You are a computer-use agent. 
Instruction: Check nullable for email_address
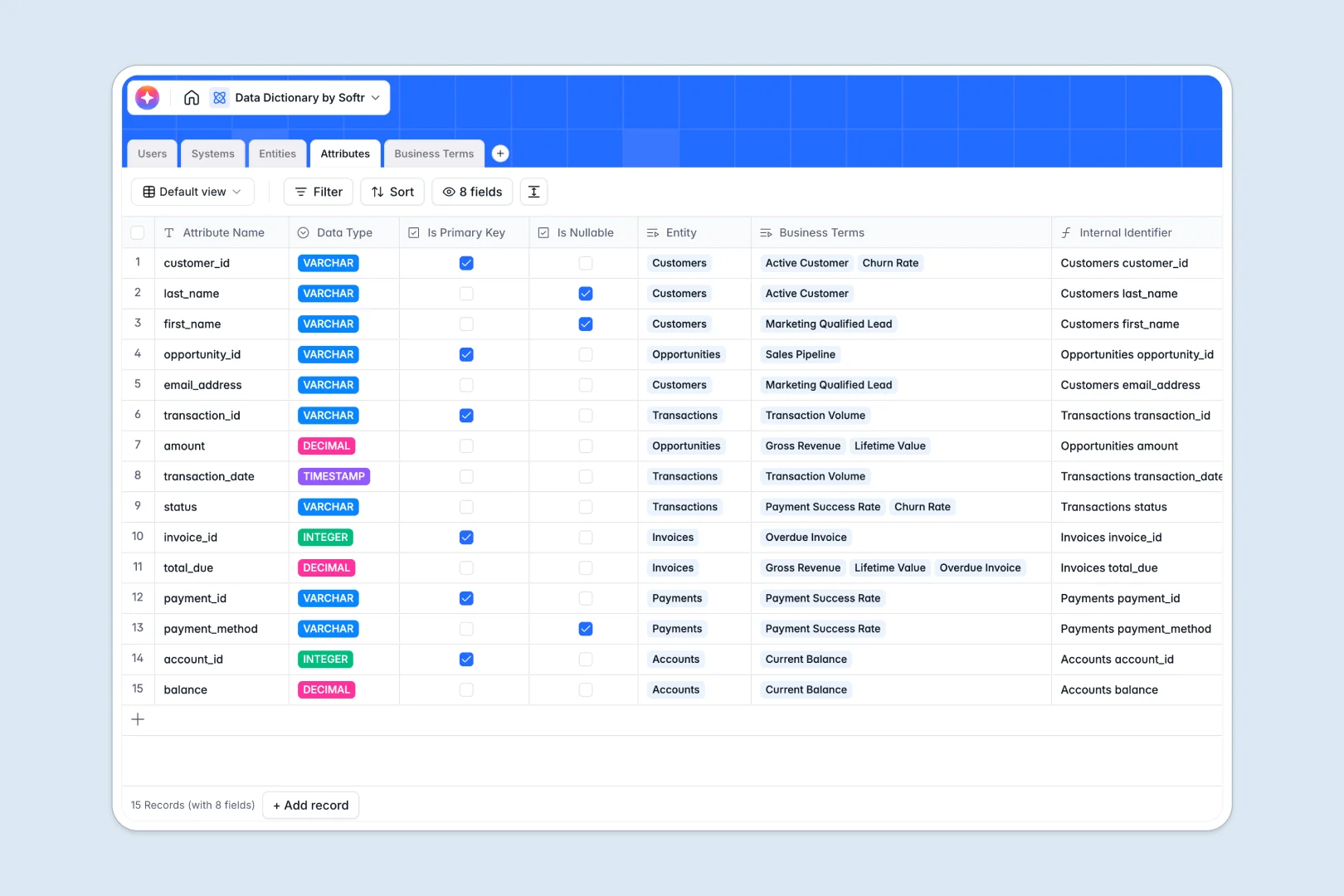(586, 385)
